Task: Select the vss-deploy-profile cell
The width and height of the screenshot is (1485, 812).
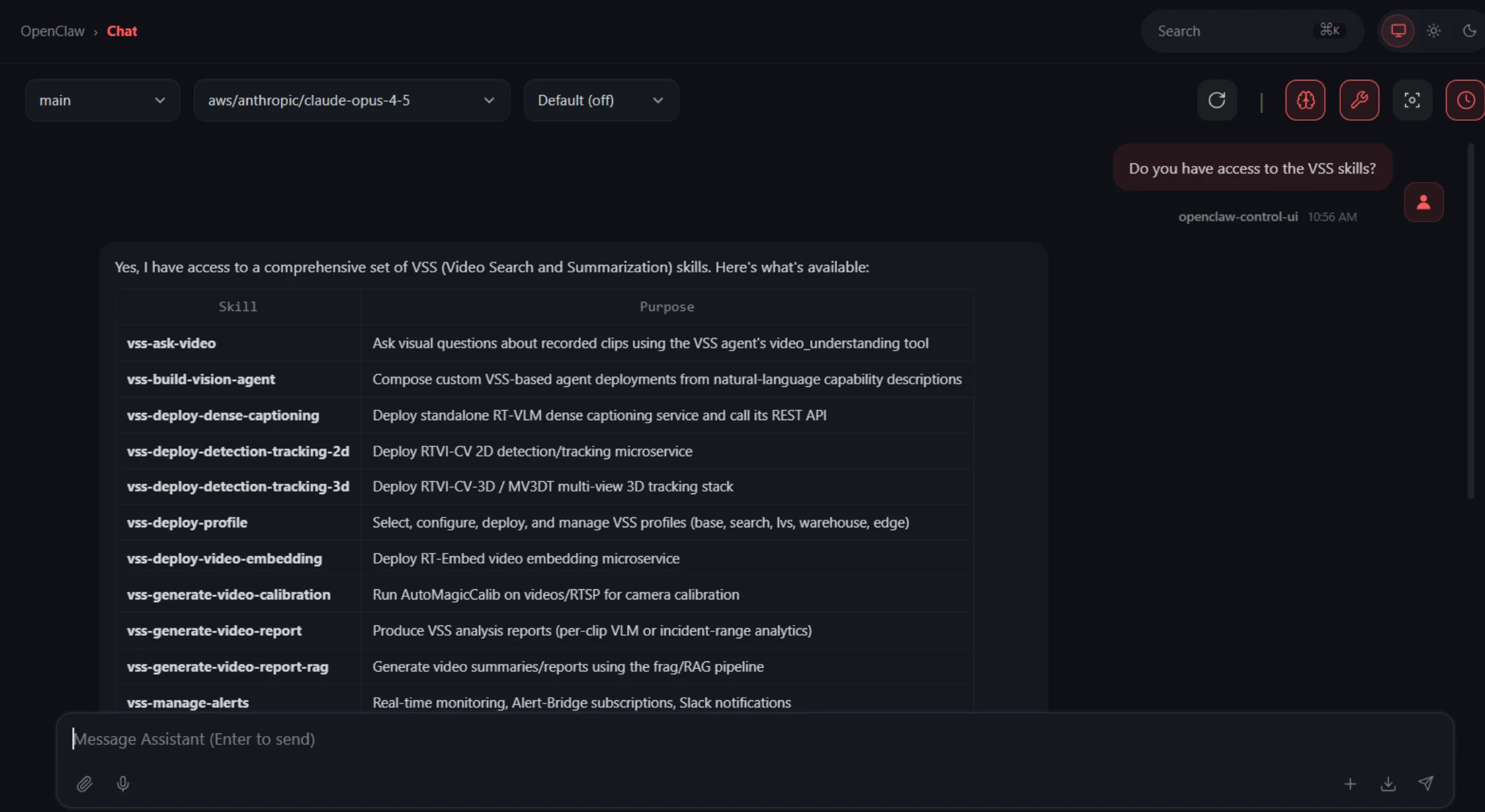Action: point(238,522)
